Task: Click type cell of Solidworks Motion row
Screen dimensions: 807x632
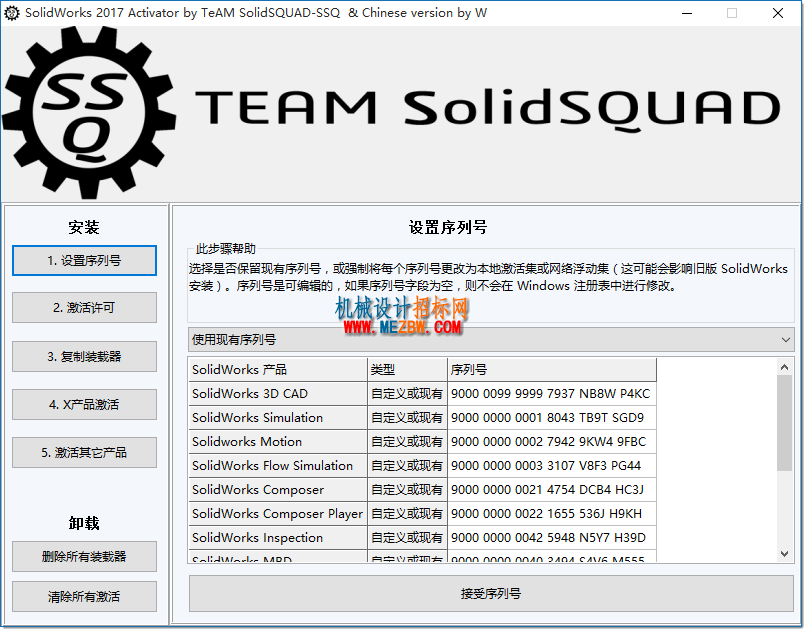Action: [408, 442]
